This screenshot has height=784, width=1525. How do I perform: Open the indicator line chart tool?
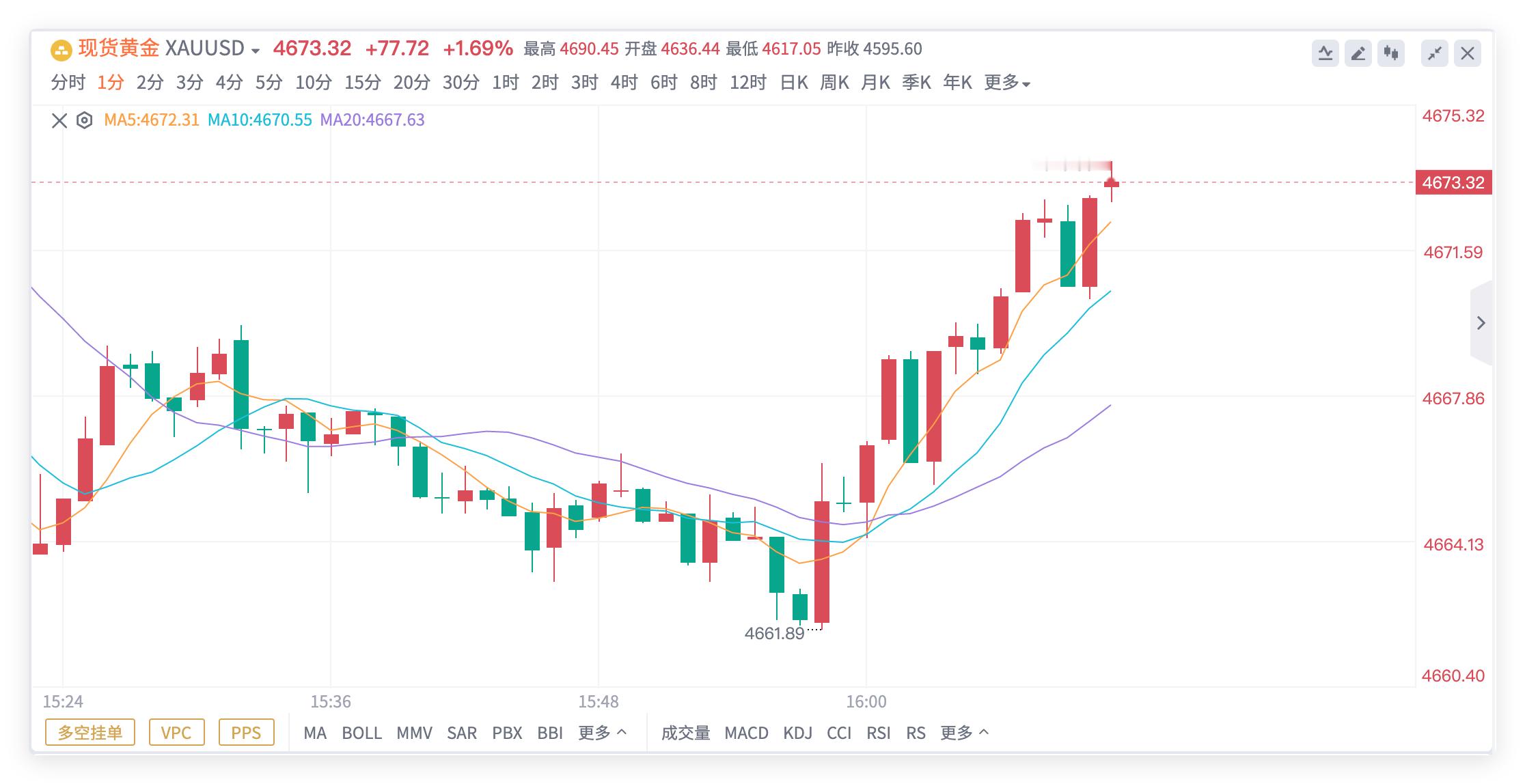[x=1325, y=53]
